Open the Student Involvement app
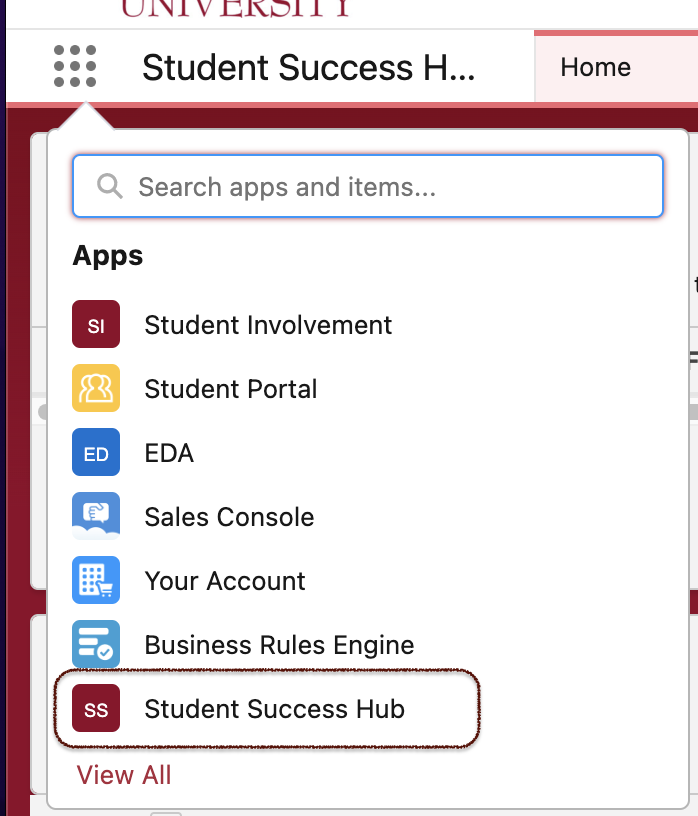698x816 pixels. pos(268,325)
